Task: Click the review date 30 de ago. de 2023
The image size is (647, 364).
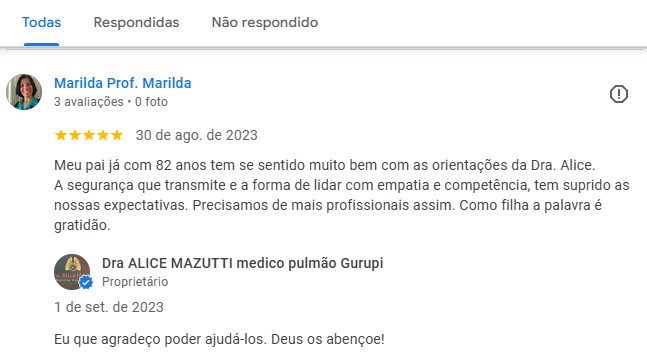Action: pos(196,135)
